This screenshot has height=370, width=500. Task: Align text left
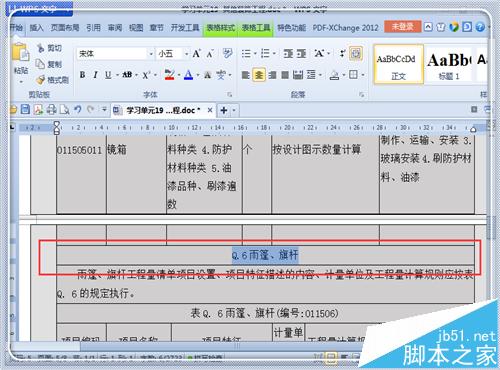[x=245, y=75]
